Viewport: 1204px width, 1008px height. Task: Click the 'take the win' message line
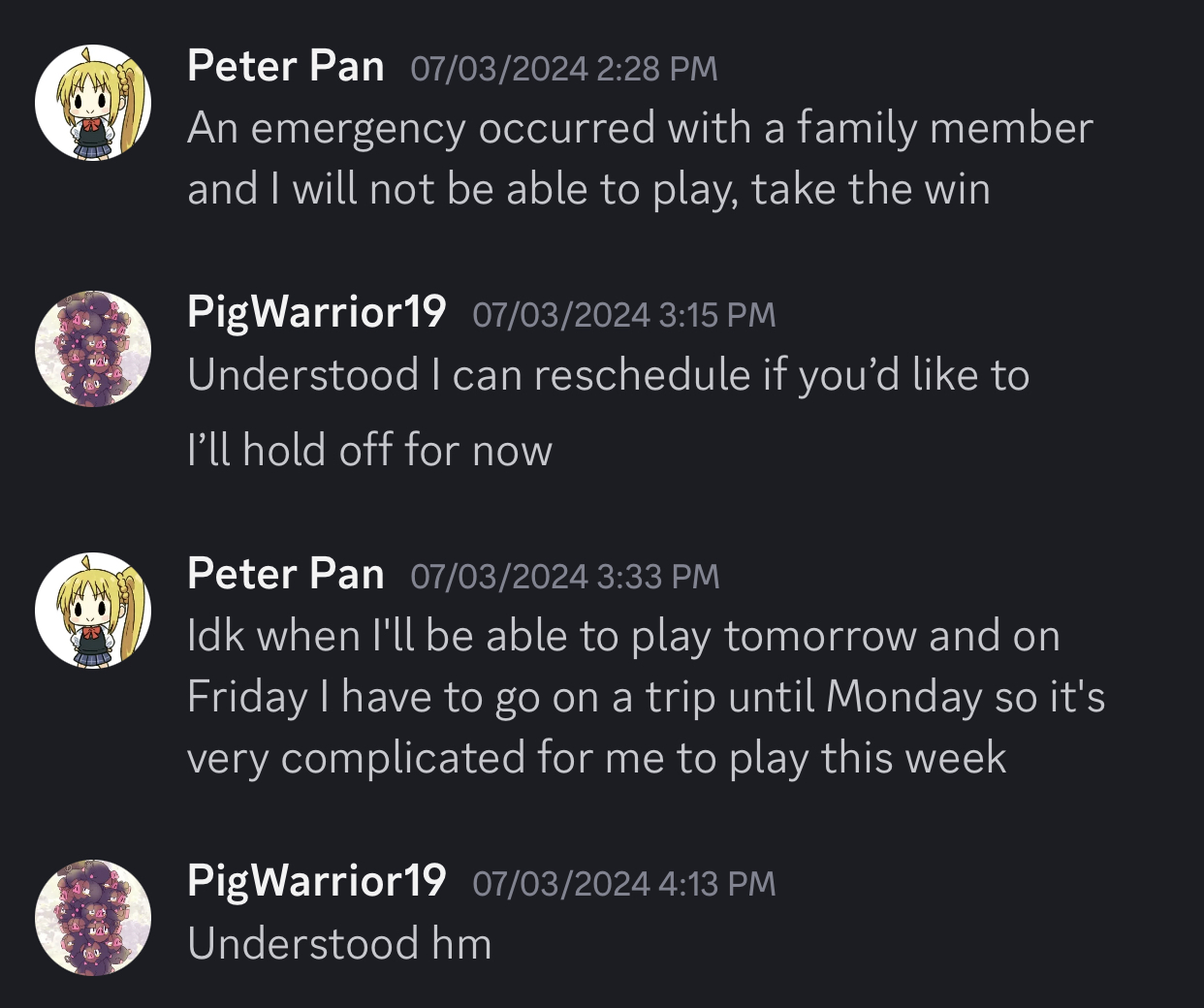point(589,190)
